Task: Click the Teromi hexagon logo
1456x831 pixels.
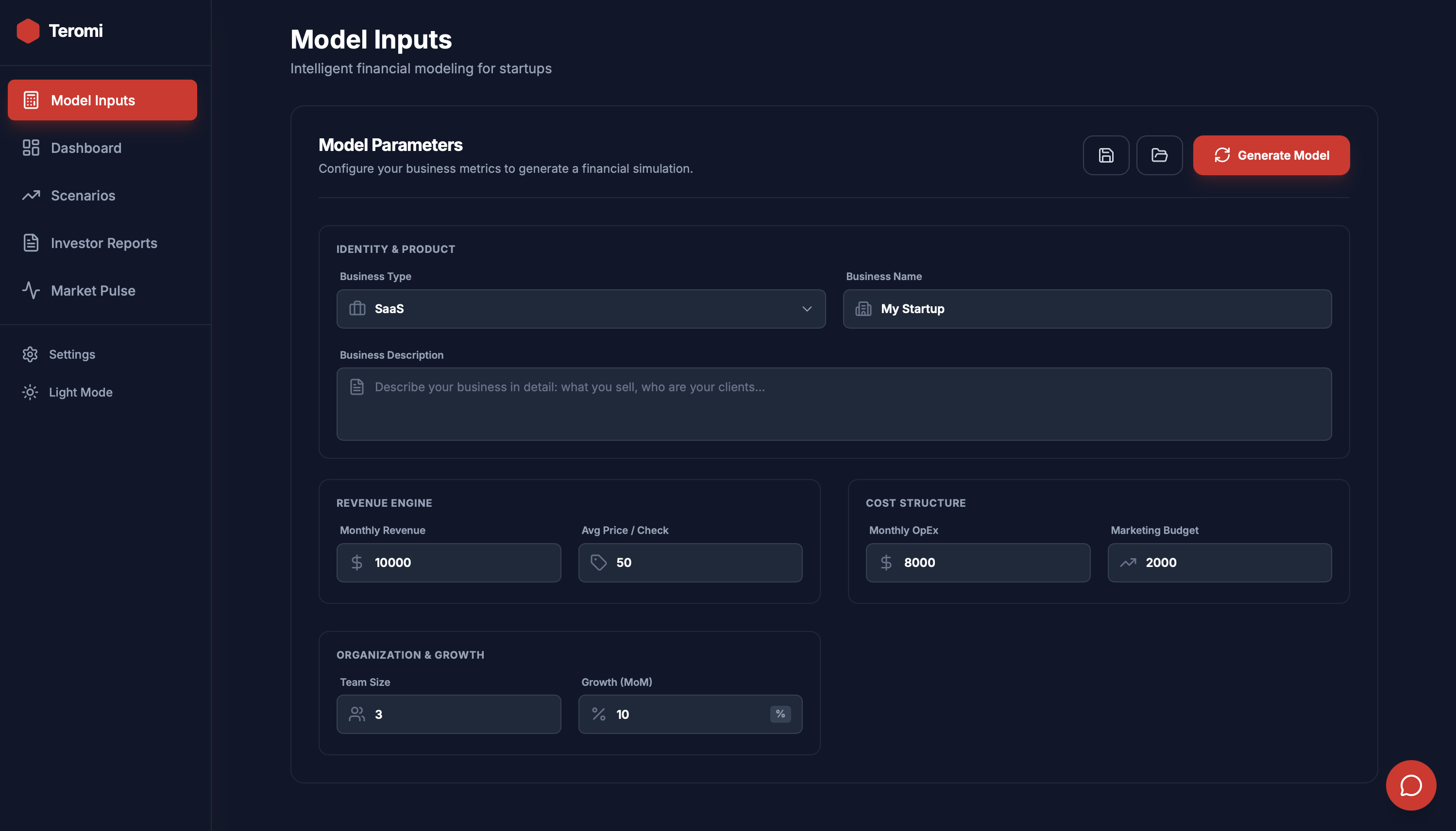Action: 28,30
